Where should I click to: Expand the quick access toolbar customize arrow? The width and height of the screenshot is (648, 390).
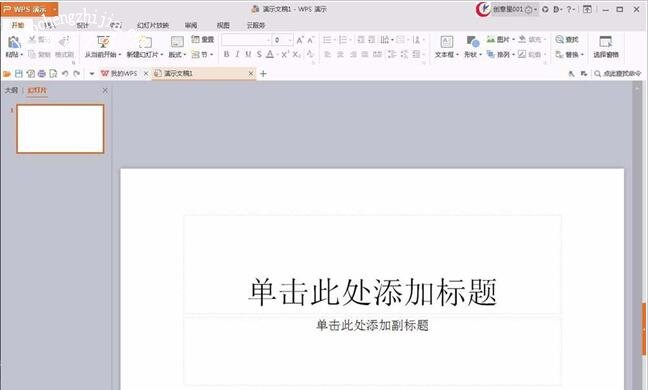click(92, 74)
